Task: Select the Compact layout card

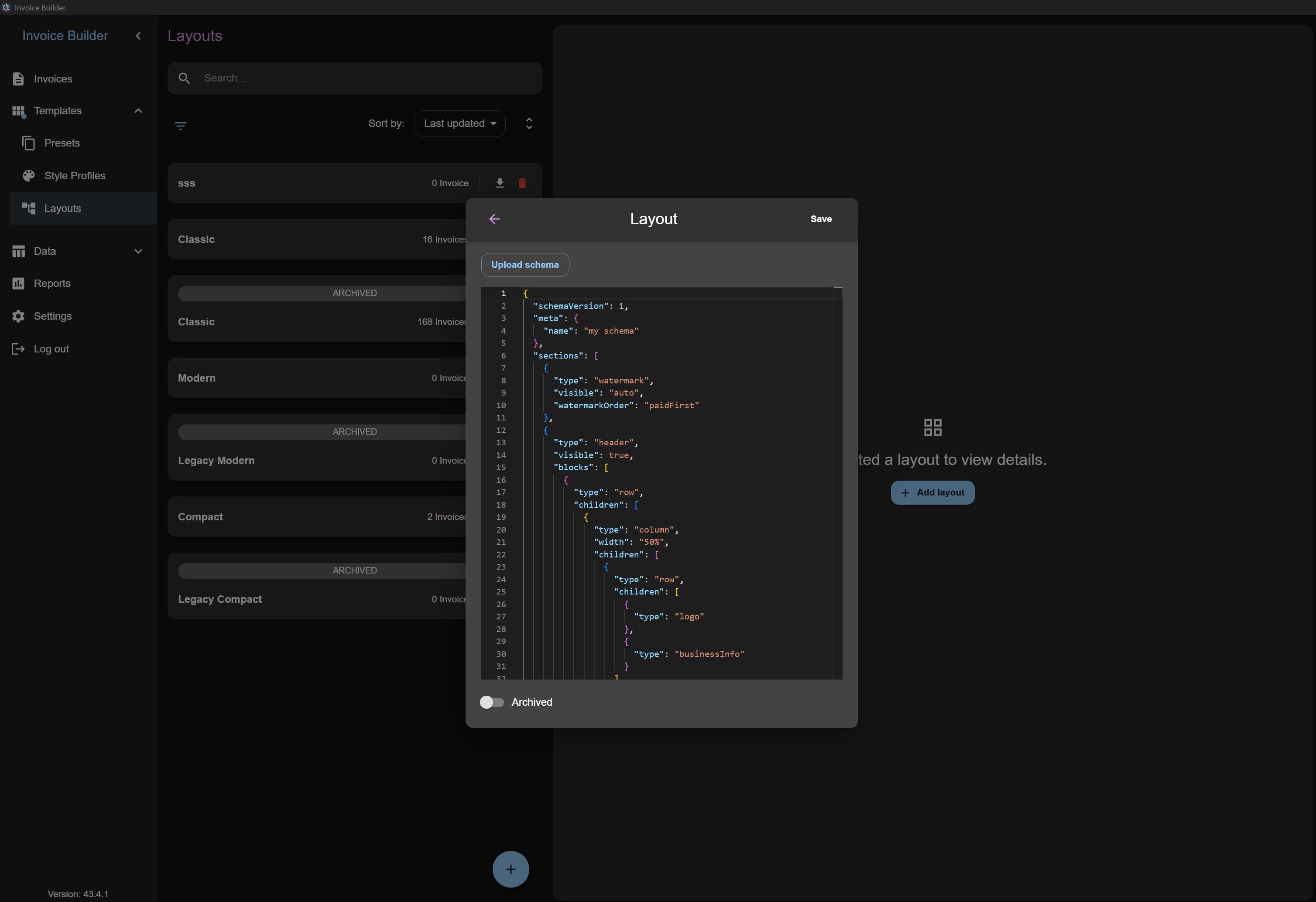Action: 316,516
